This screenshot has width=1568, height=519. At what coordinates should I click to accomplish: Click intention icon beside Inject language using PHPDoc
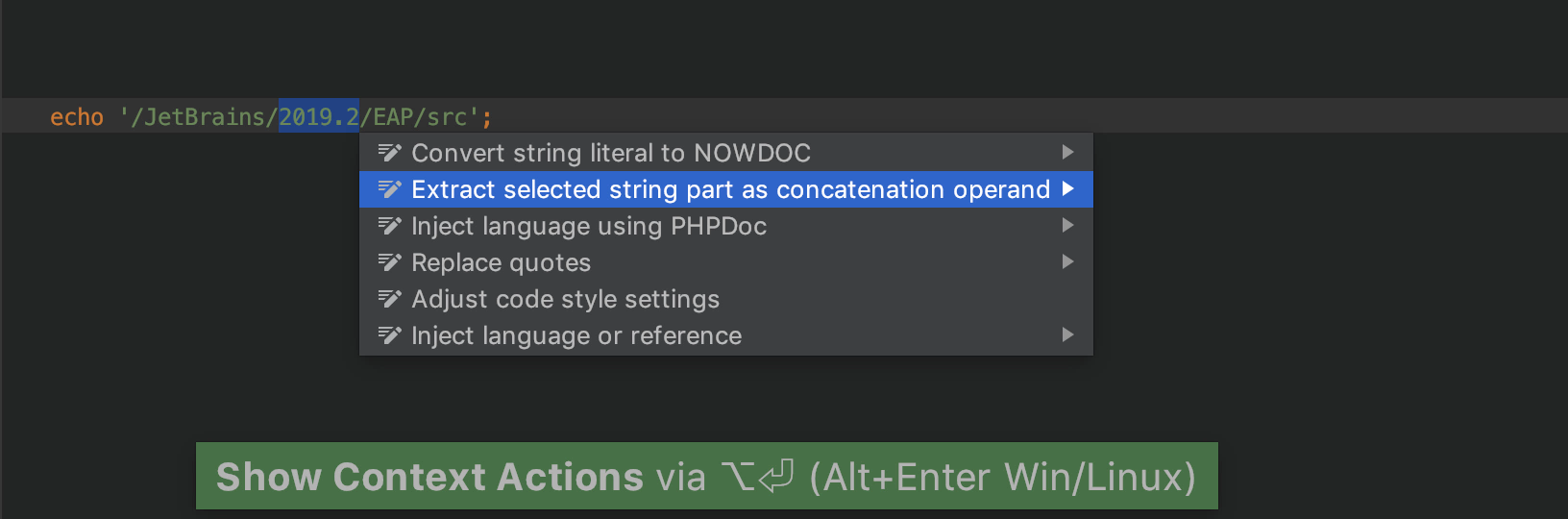[x=389, y=225]
